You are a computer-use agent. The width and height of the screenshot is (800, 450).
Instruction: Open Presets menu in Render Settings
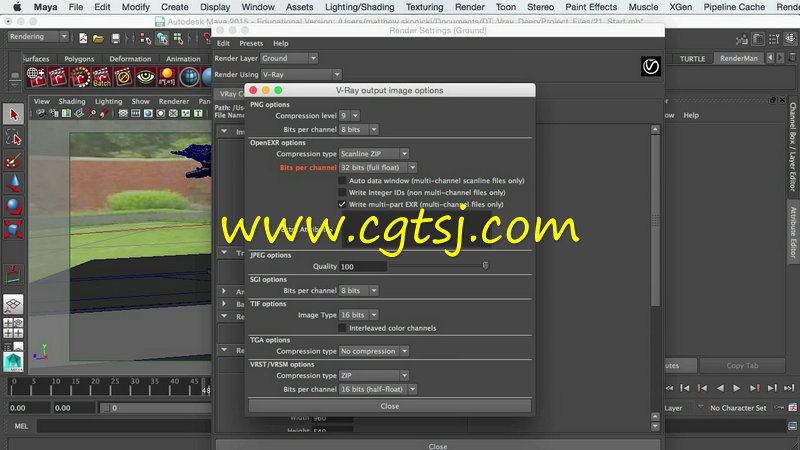pyautogui.click(x=251, y=43)
